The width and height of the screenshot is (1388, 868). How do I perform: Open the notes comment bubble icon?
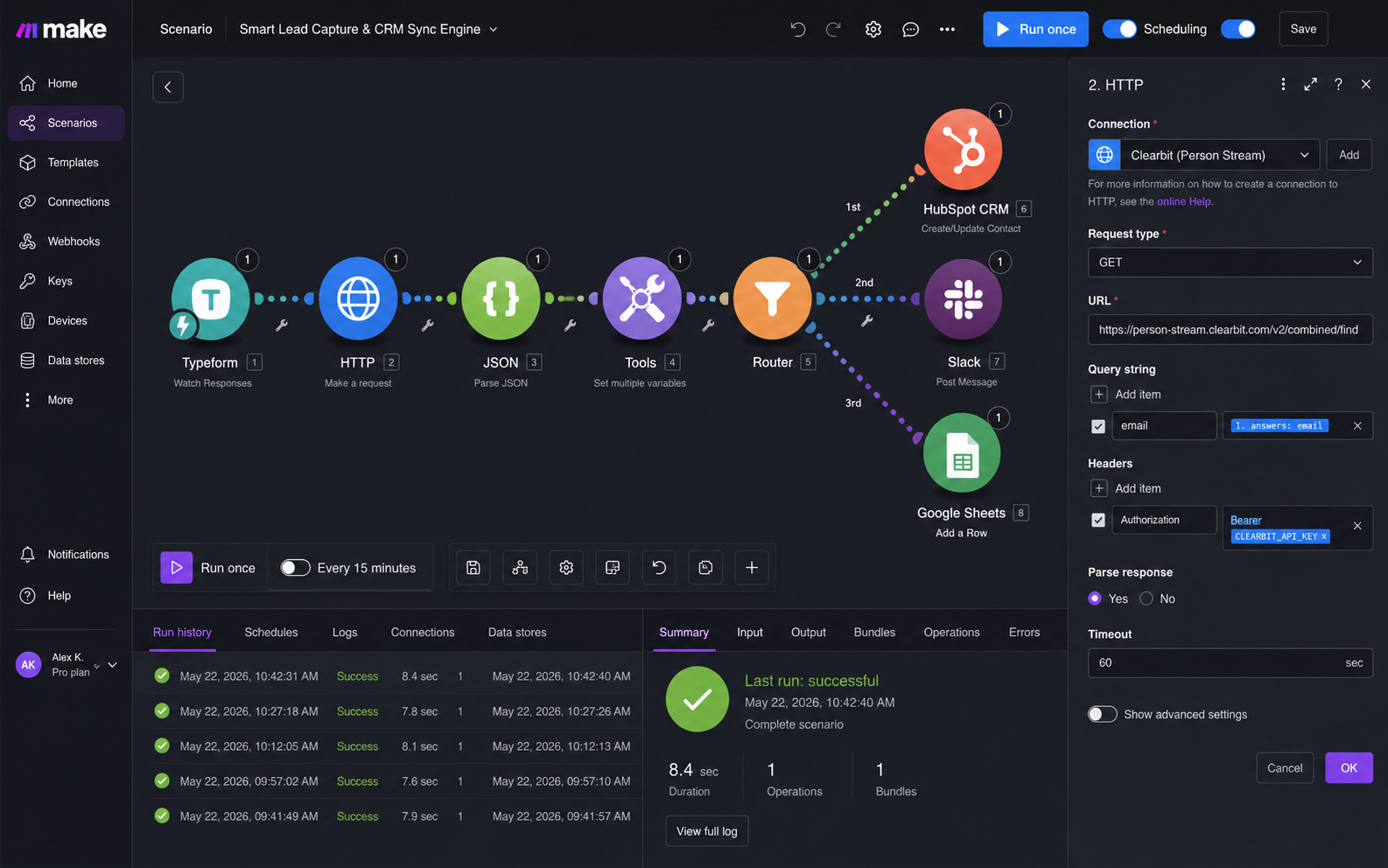(x=910, y=29)
